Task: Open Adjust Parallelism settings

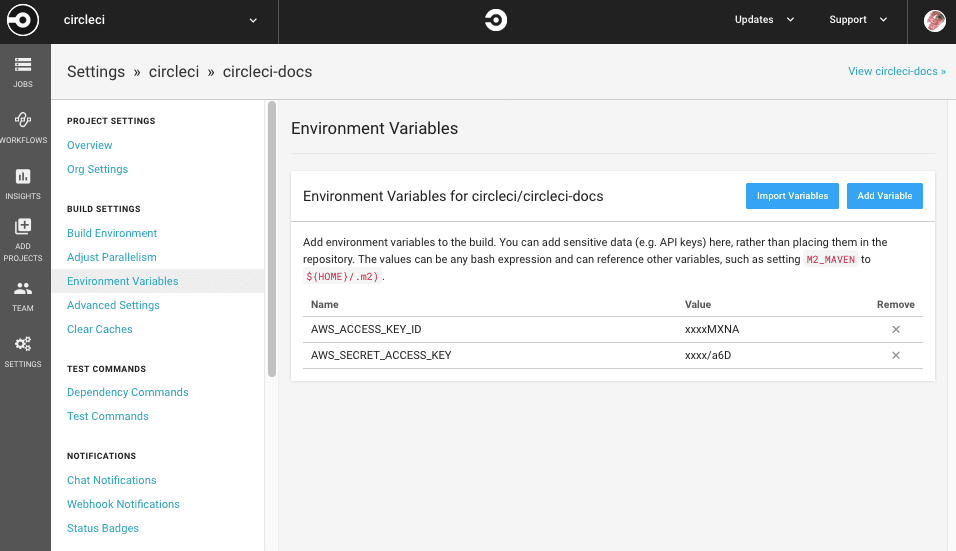Action: (112, 257)
